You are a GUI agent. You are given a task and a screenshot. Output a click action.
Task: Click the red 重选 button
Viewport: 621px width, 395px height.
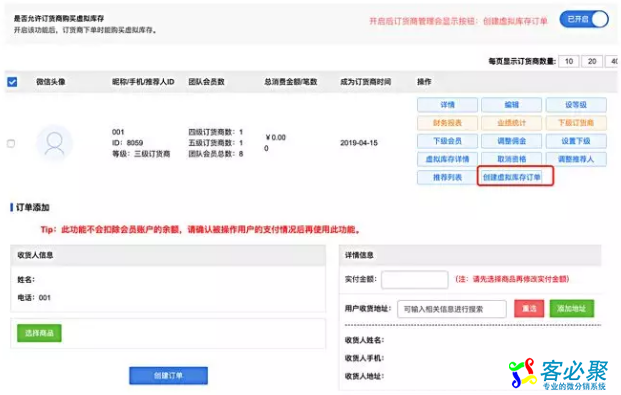529,308
